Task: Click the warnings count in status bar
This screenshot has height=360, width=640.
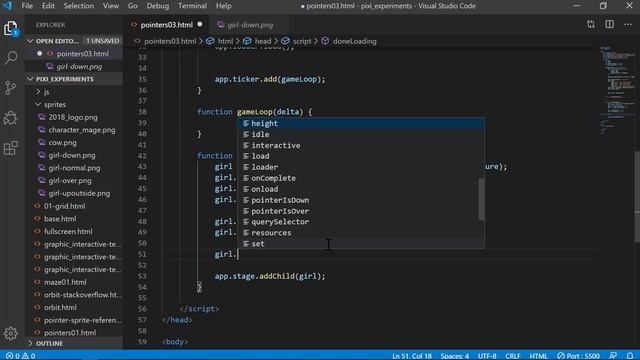Action: (x=29, y=356)
